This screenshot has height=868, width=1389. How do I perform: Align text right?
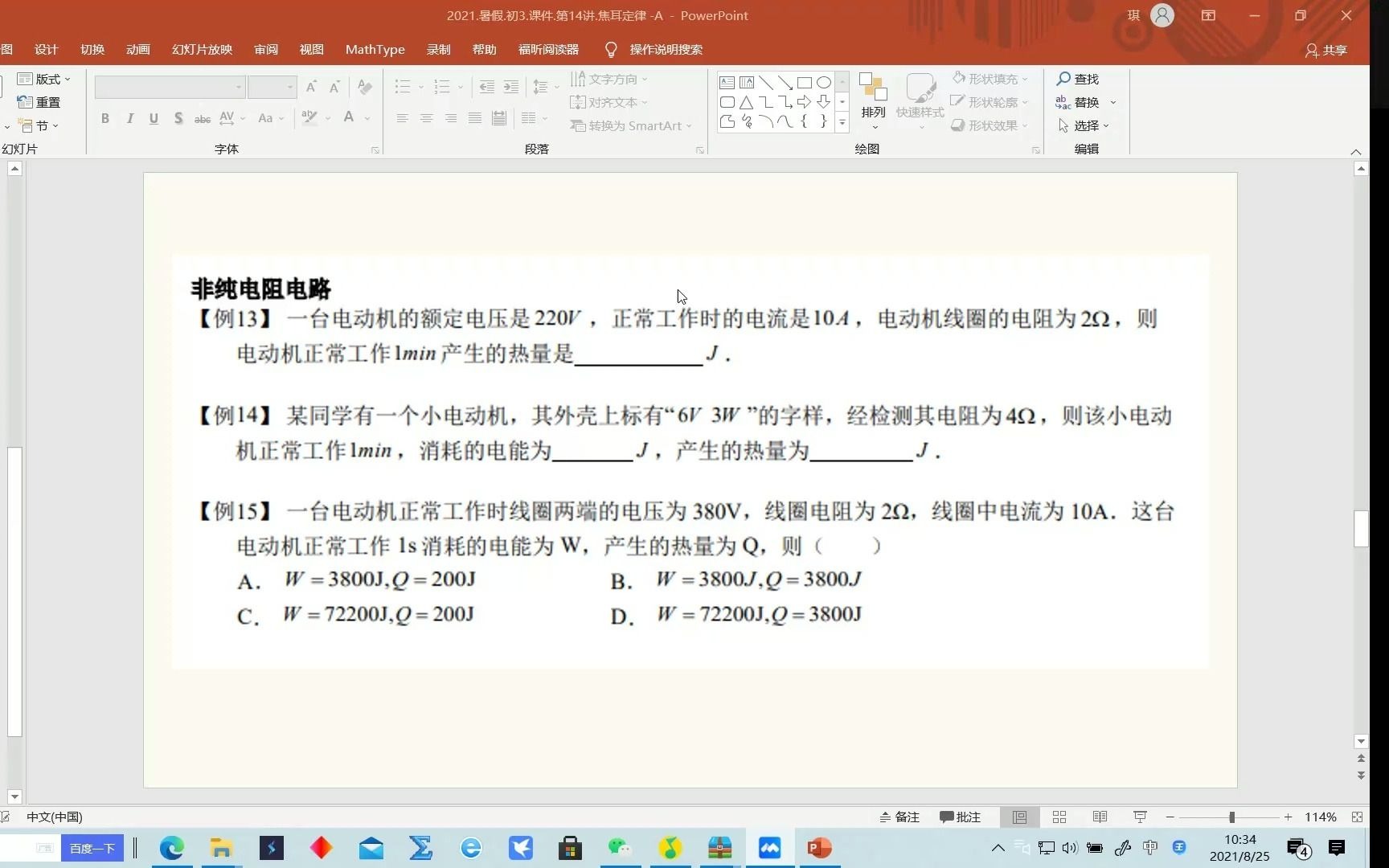(x=451, y=118)
